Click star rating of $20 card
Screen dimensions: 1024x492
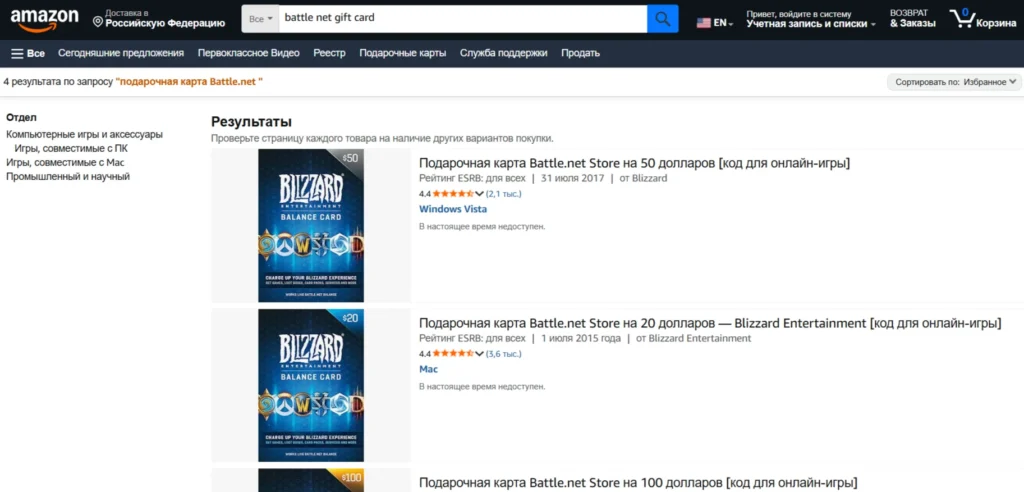click(x=453, y=354)
